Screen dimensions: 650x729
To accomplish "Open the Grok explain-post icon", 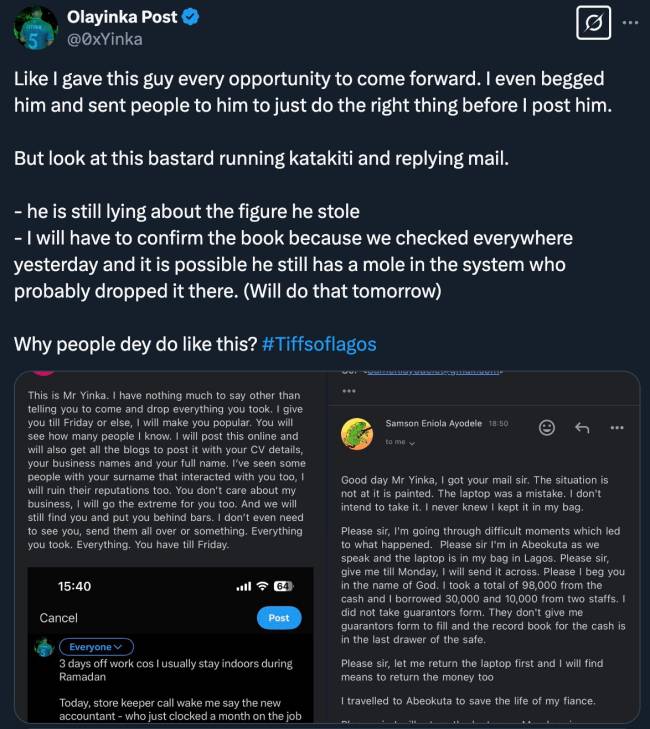I will click(x=594, y=22).
